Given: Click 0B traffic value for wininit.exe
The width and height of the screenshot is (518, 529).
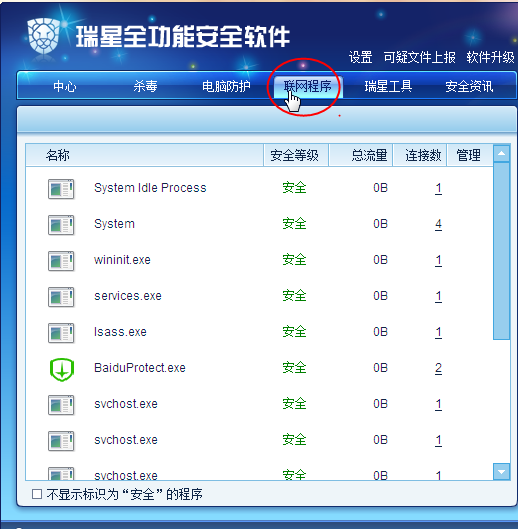Looking at the screenshot, I should 380,260.
